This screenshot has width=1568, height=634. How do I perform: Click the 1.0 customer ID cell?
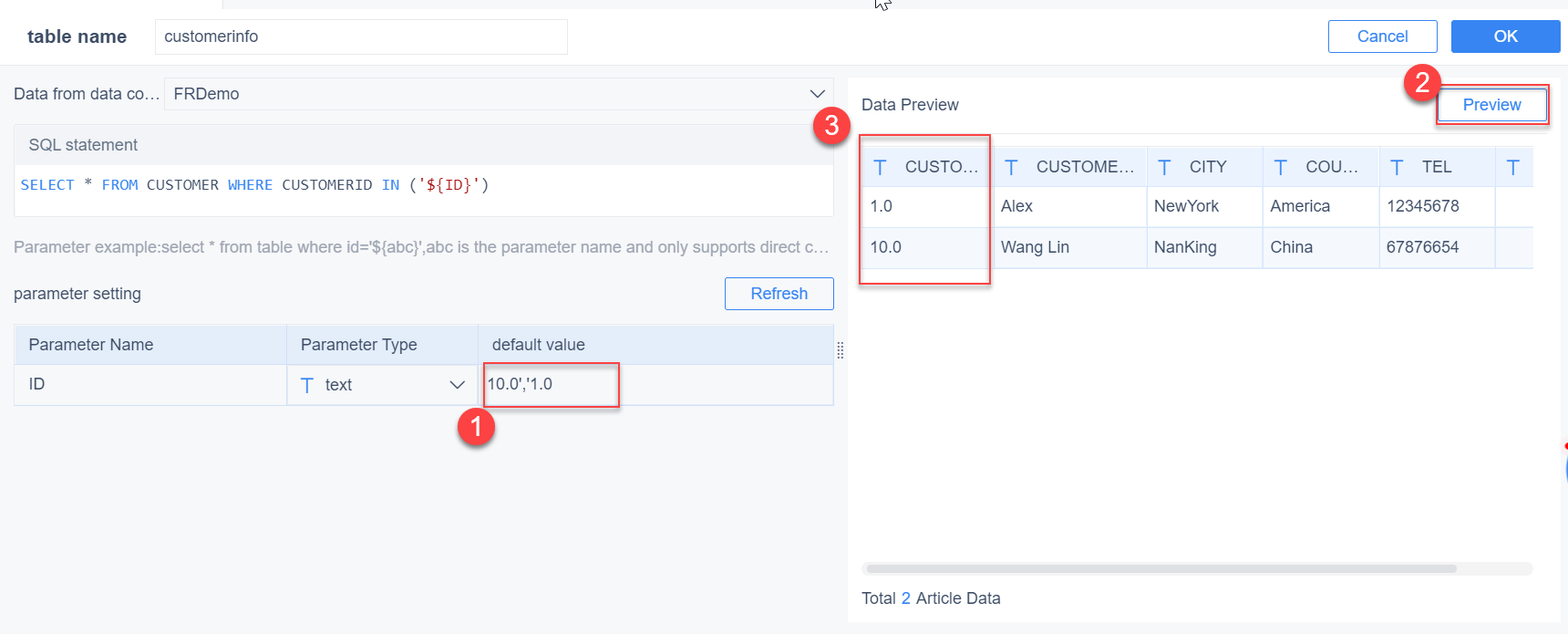tap(926, 206)
